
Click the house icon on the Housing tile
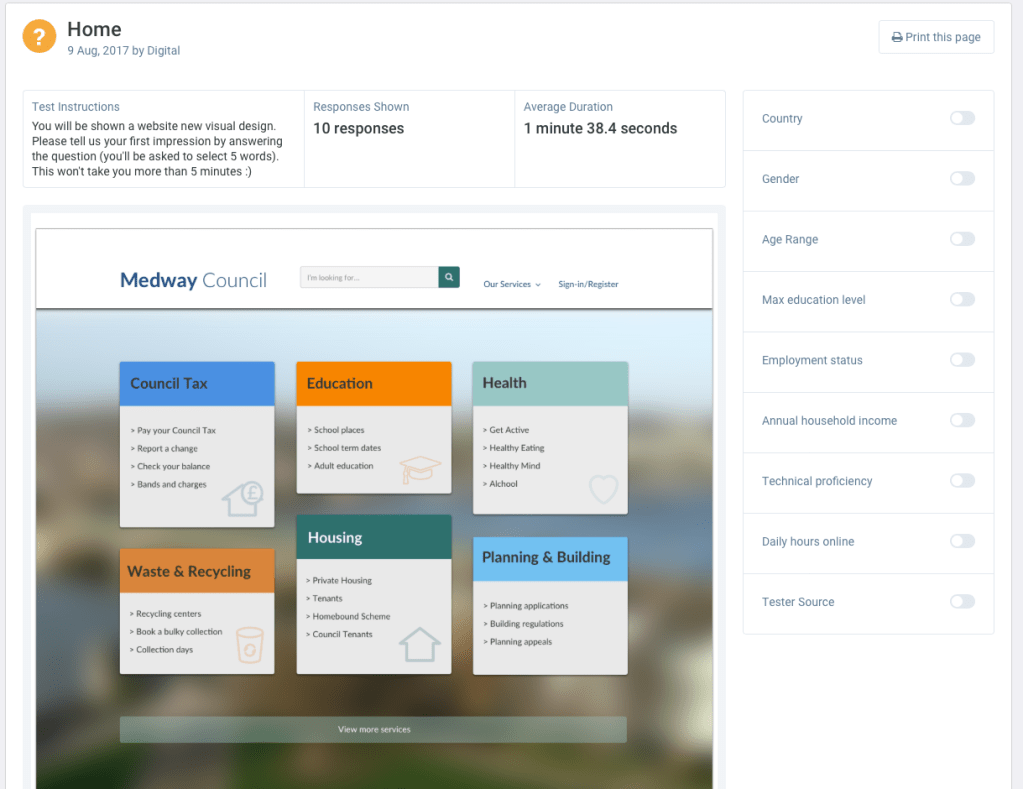coord(418,648)
